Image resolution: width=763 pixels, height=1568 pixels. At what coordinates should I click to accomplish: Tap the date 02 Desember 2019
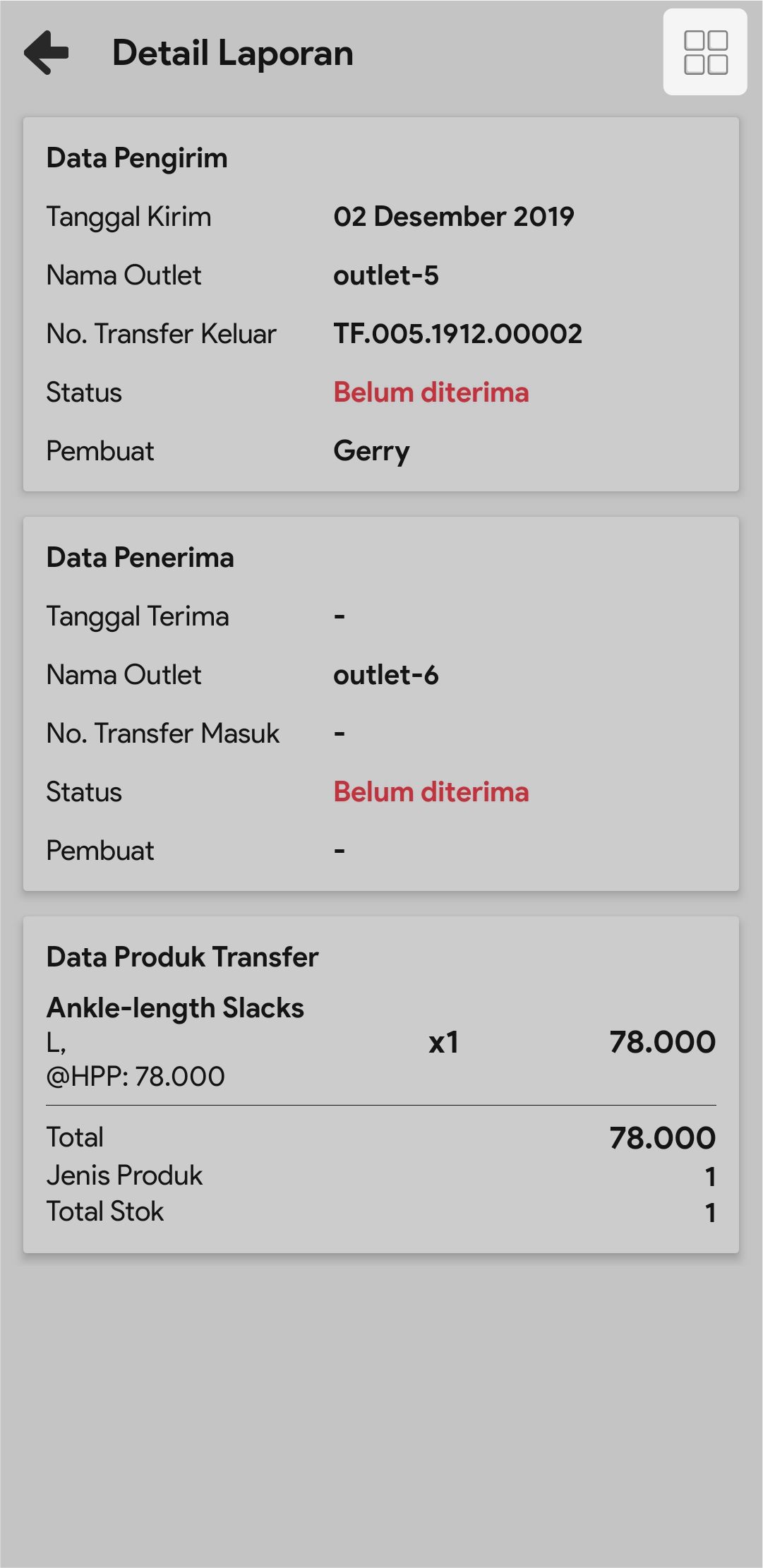click(453, 217)
